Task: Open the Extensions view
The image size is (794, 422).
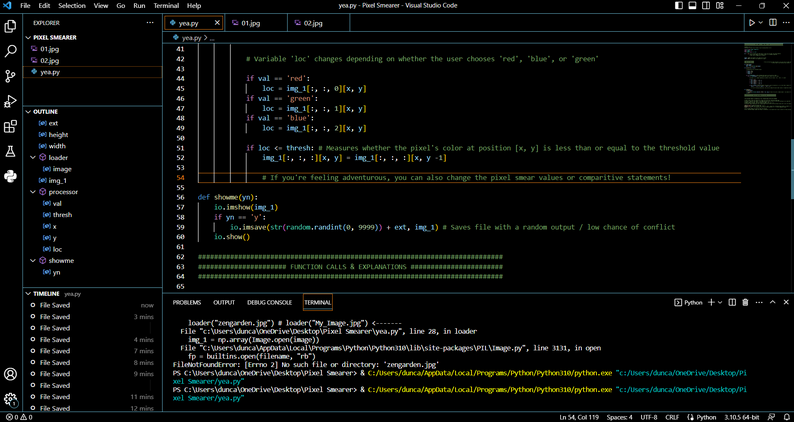Action: click(10, 126)
